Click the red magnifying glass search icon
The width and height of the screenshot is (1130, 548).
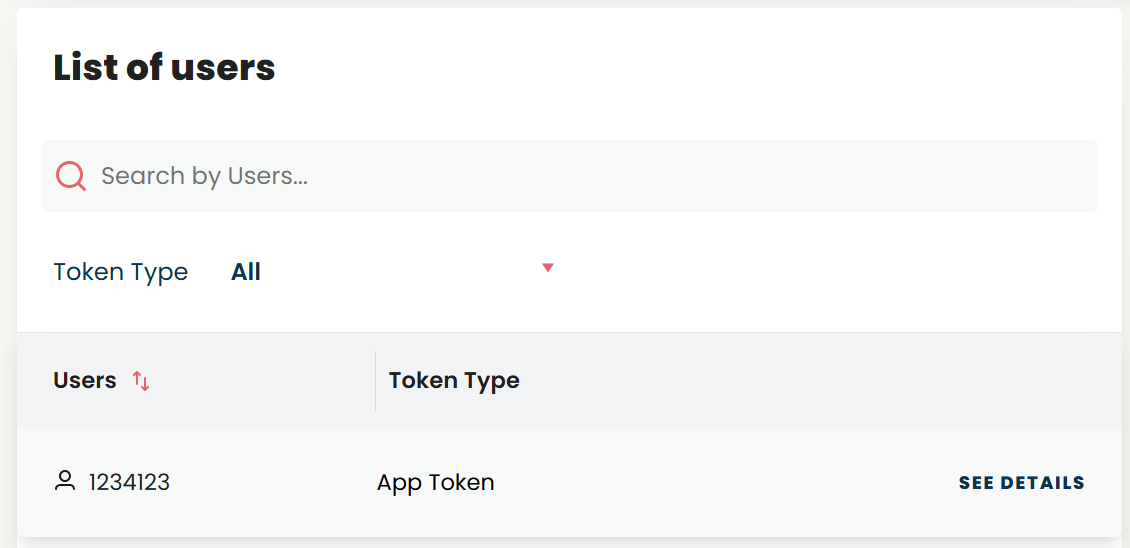71,176
